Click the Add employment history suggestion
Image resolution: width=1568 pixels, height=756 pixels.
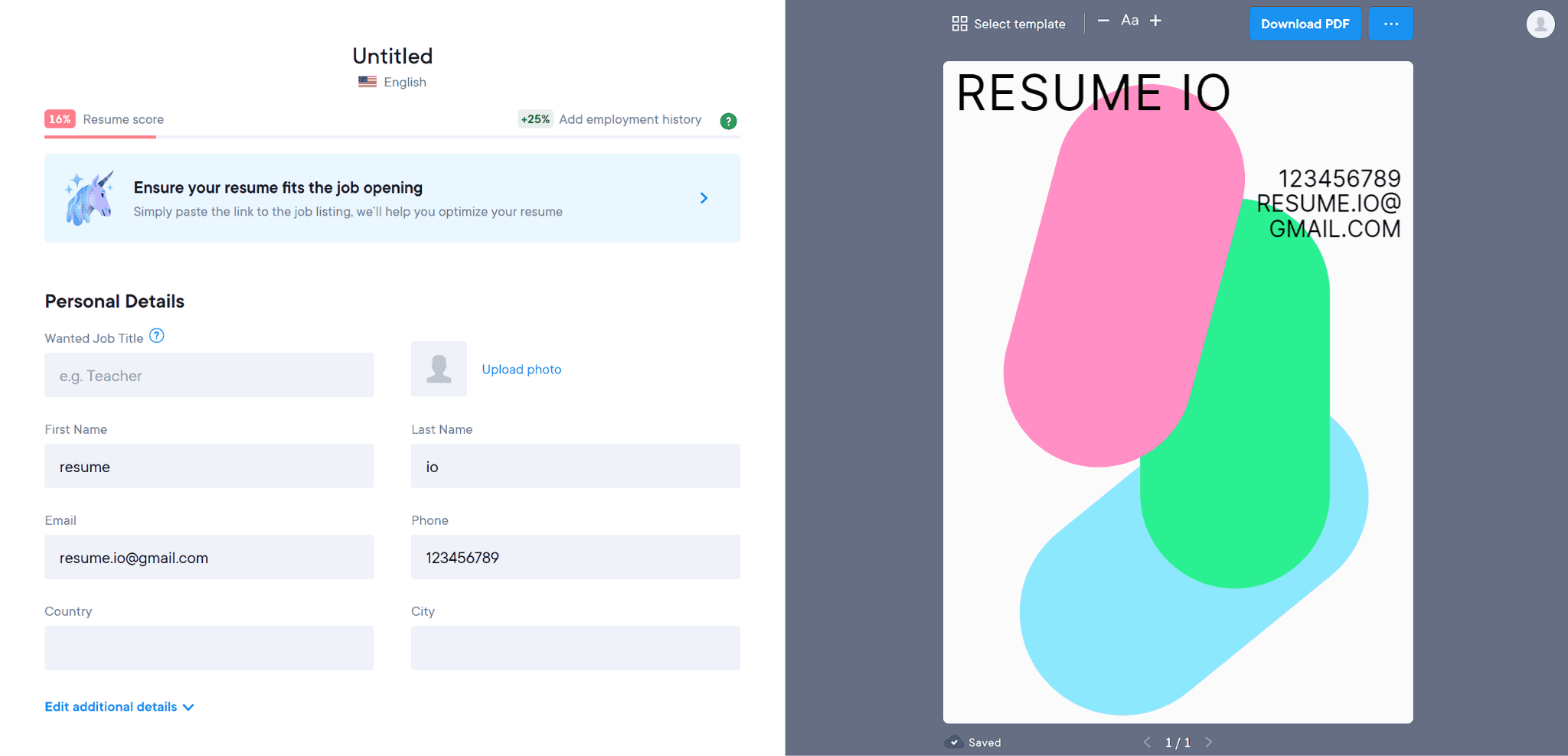629,119
